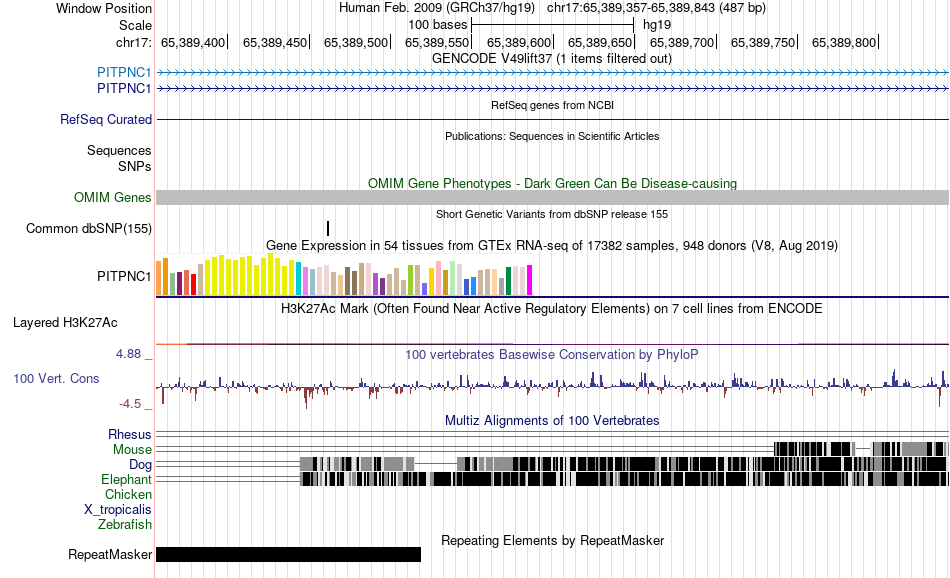Click the magenta bar in GTEx chart
Screen dimensions: 950x578
click(530, 281)
